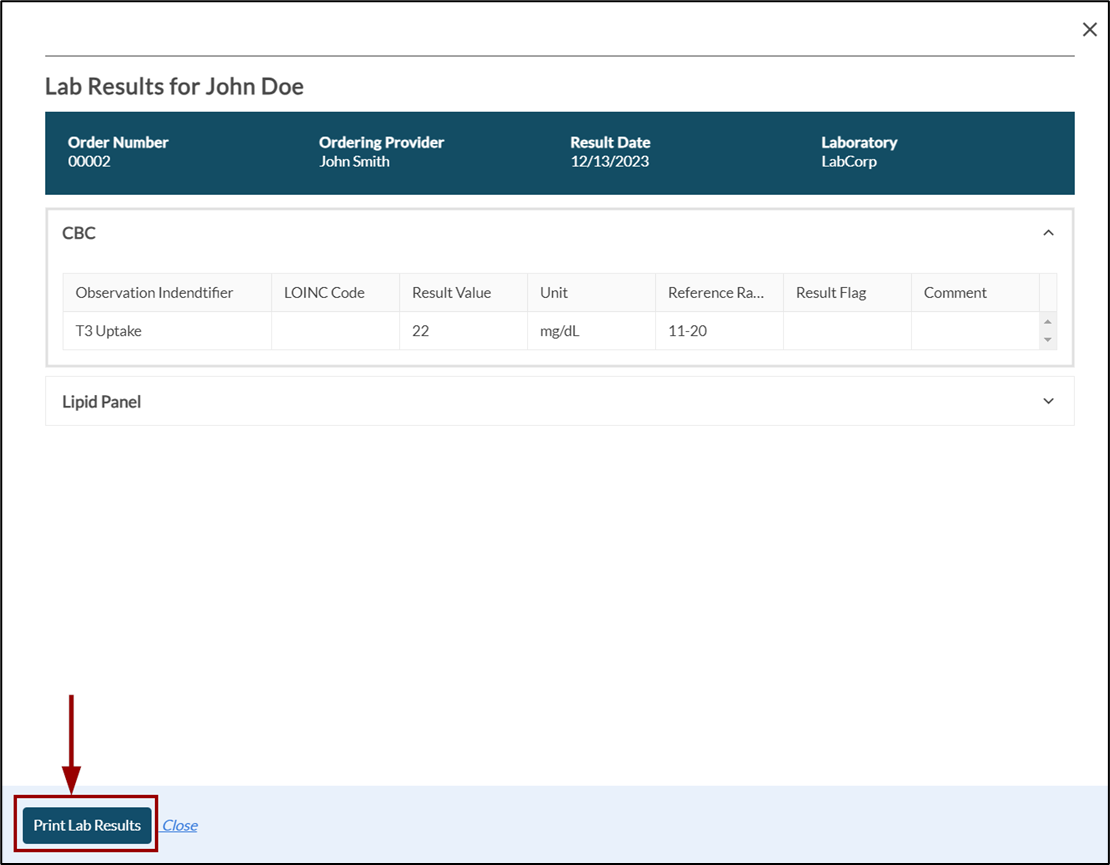
Task: Select the mg/dL unit cell
Action: point(560,331)
